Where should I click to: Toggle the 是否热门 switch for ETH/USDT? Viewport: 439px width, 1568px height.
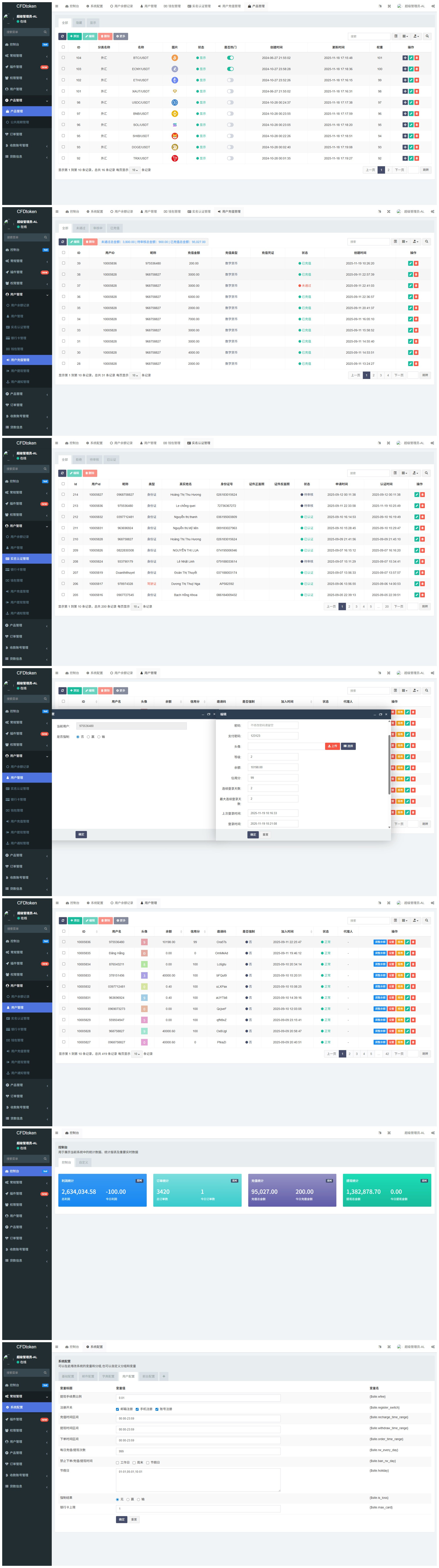click(x=230, y=80)
